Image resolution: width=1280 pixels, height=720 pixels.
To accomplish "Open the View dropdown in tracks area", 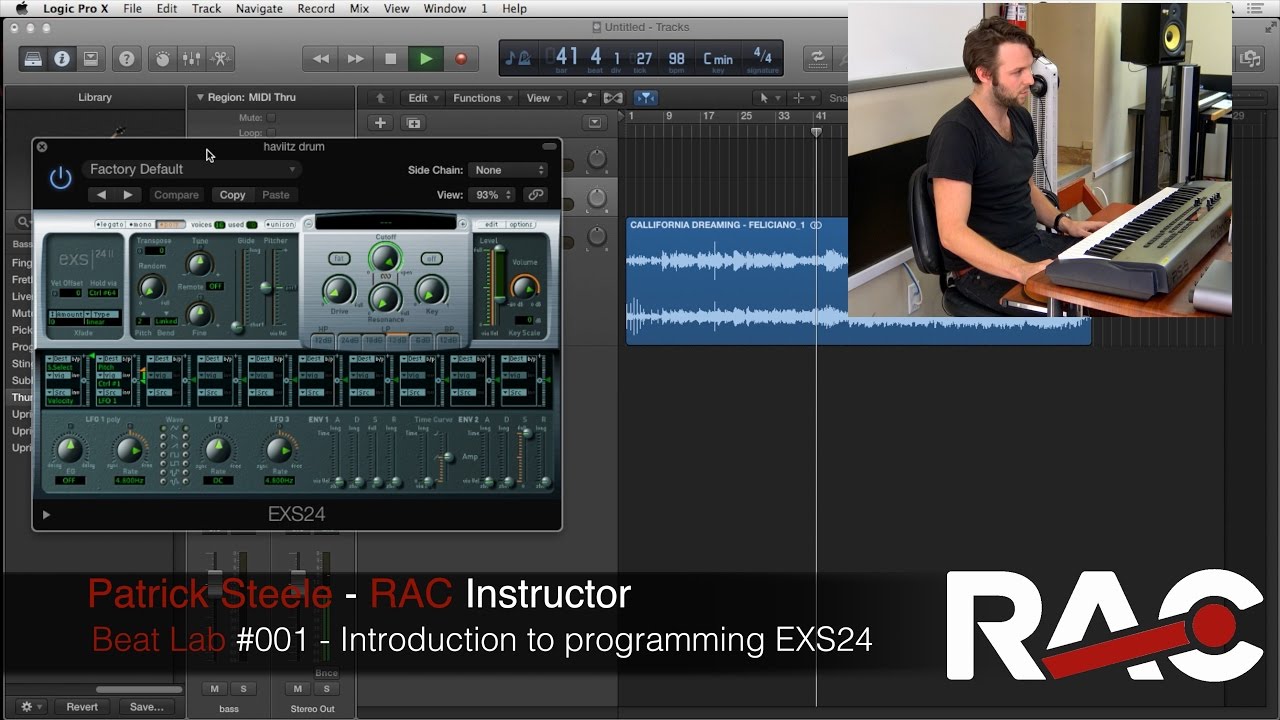I will click(544, 98).
